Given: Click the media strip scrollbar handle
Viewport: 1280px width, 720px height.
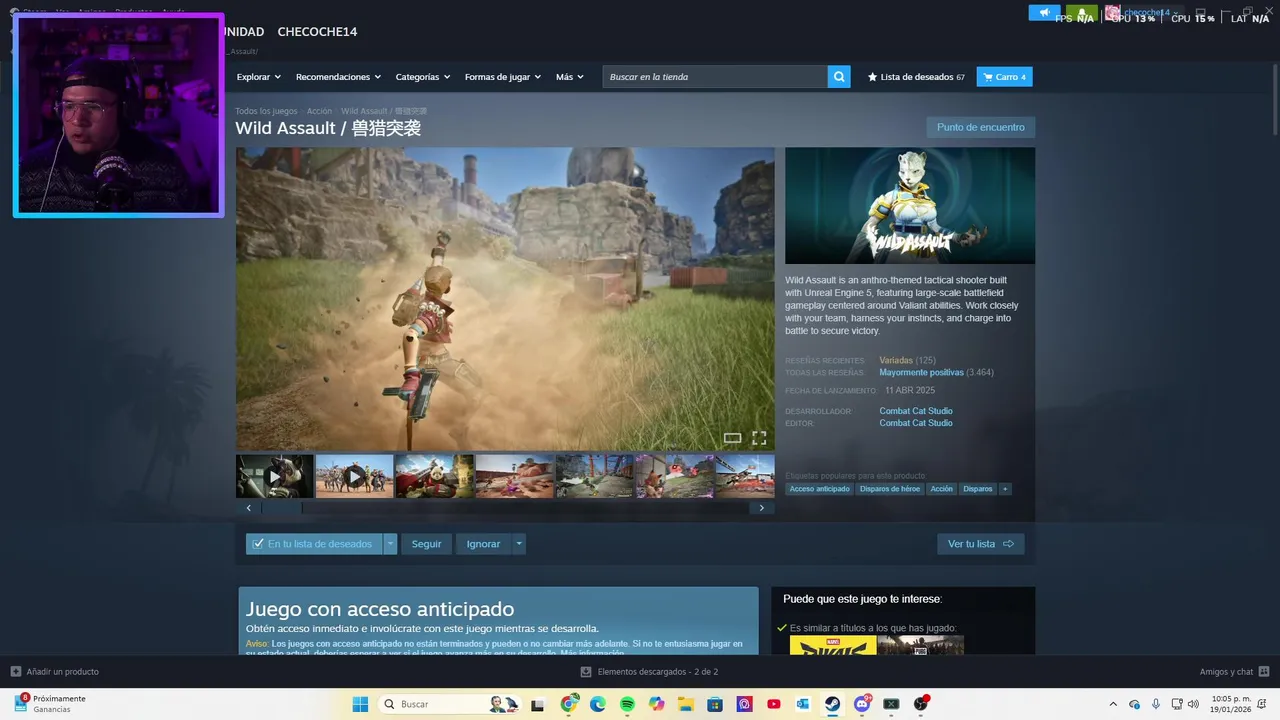Looking at the screenshot, I should pyautogui.click(x=282, y=508).
